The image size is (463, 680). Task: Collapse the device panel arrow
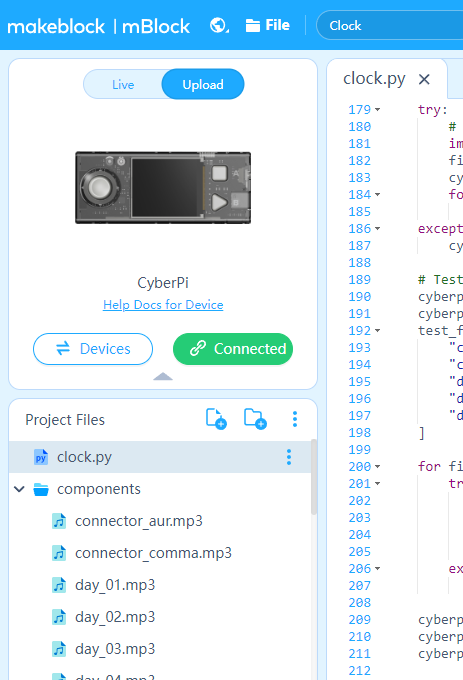[x=163, y=376]
